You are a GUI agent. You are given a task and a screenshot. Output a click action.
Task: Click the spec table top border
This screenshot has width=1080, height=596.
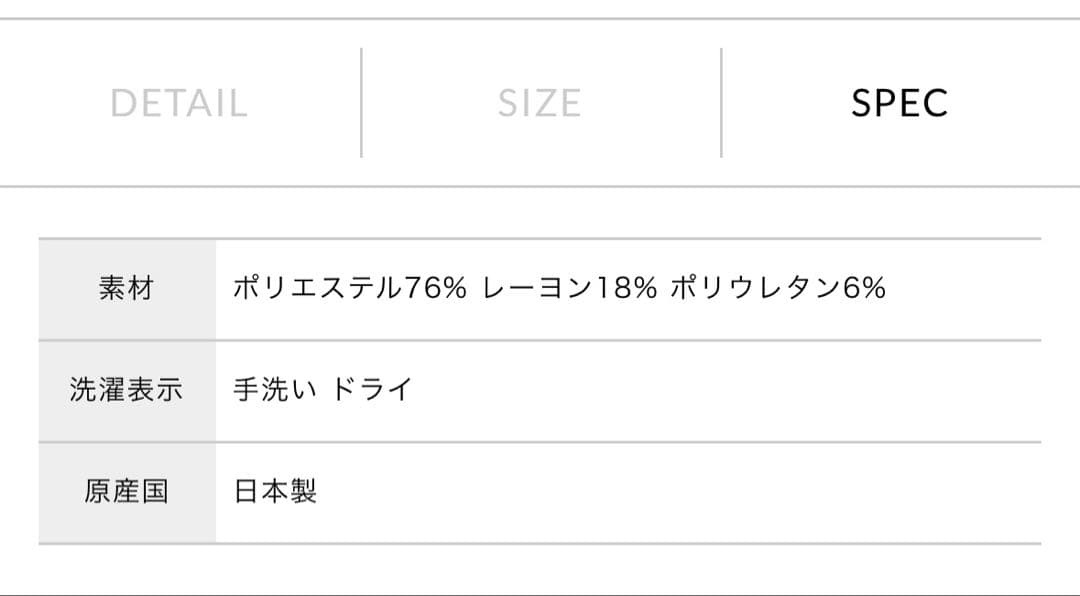540,238
